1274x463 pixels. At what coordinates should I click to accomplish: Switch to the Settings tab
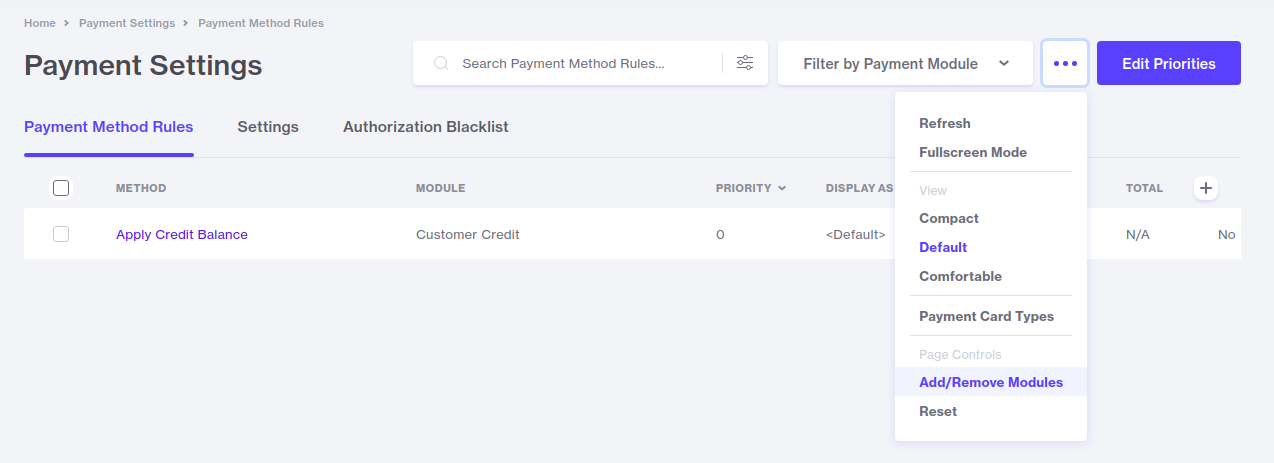pyautogui.click(x=268, y=127)
